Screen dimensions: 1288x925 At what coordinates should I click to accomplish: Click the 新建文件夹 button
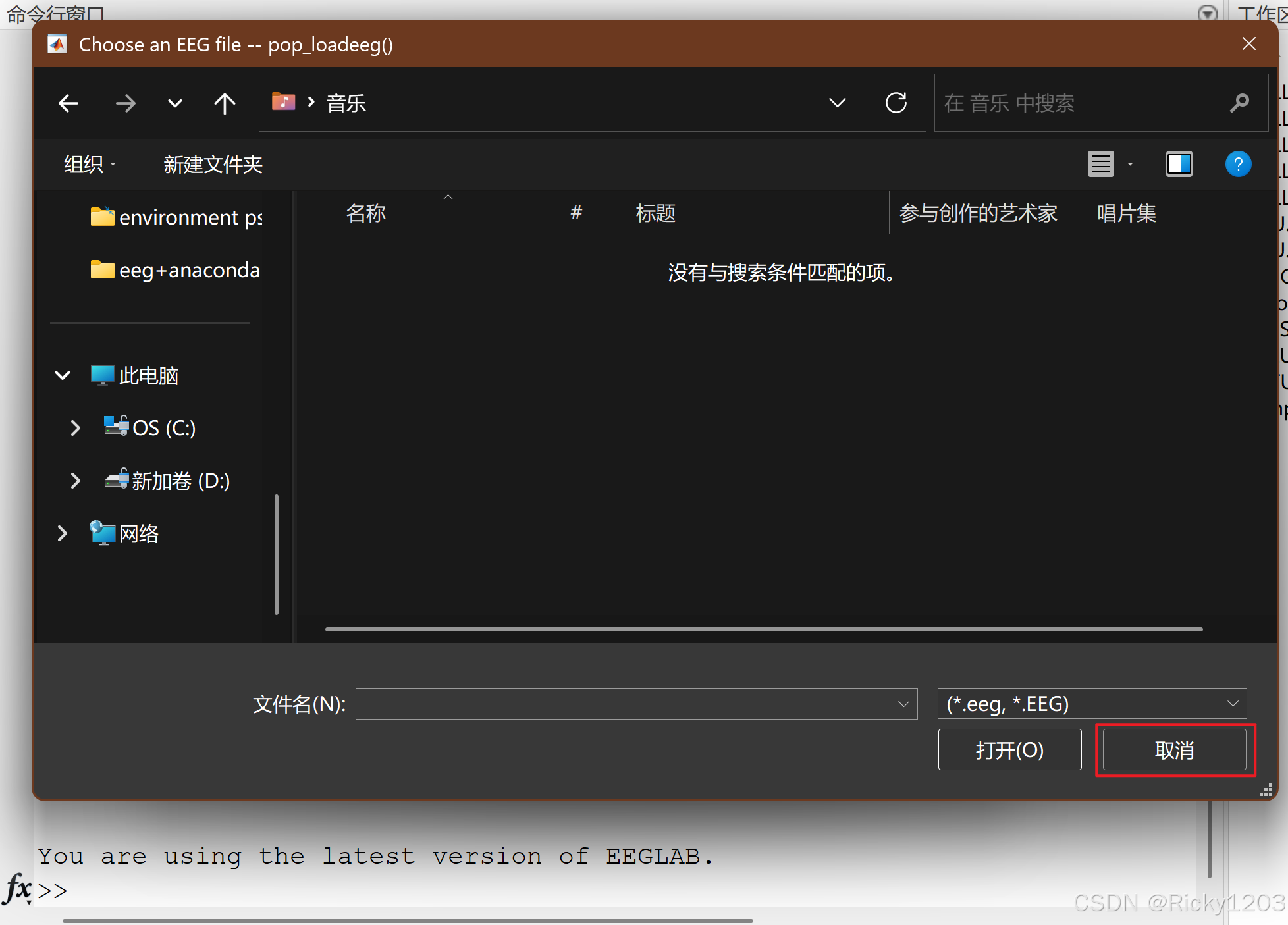[213, 164]
